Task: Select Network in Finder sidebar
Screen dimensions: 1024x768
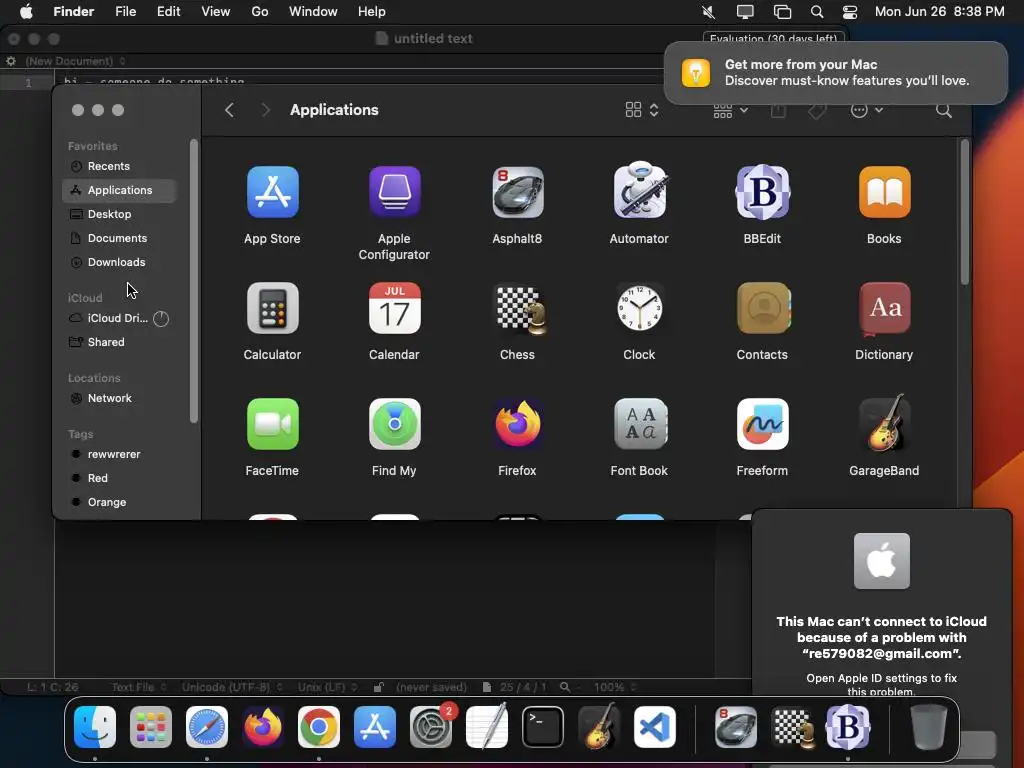Action: coord(120,398)
